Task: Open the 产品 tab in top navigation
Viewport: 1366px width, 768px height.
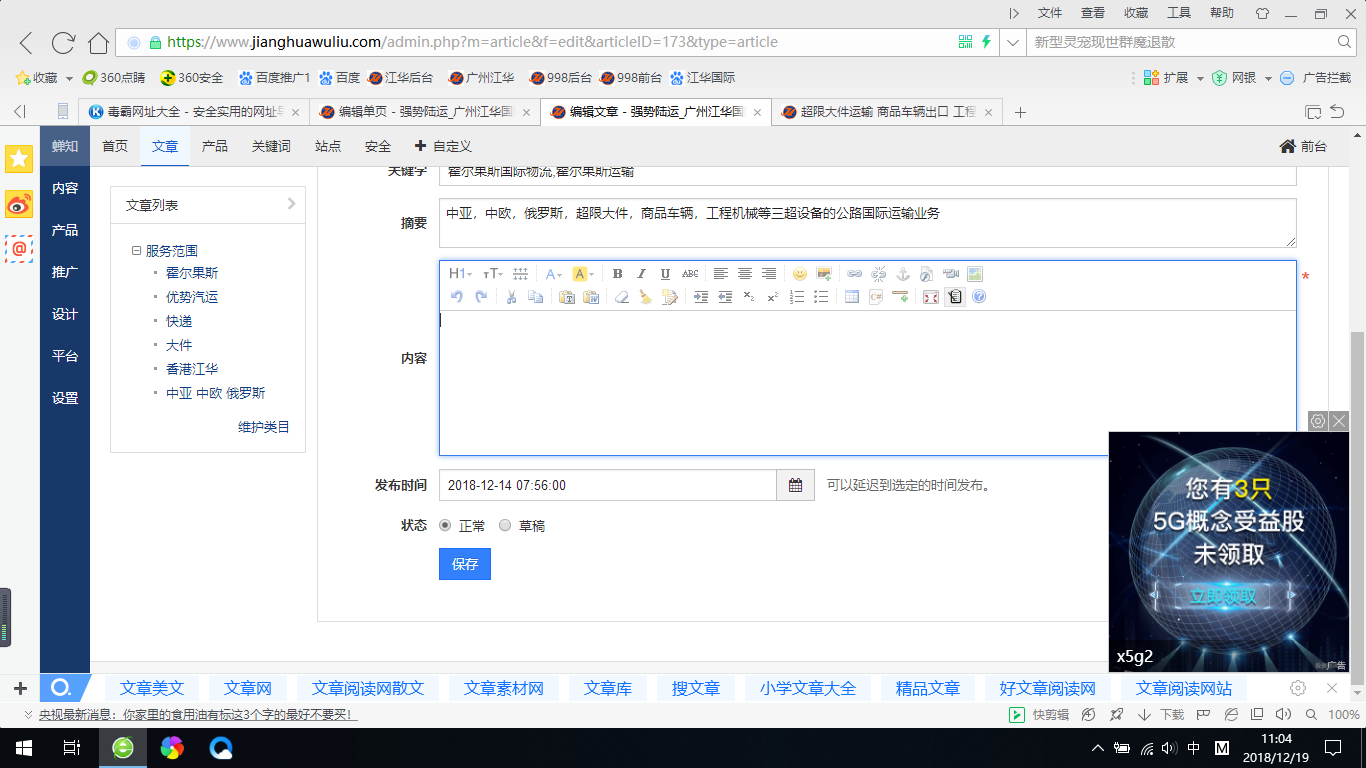Action: [215, 146]
